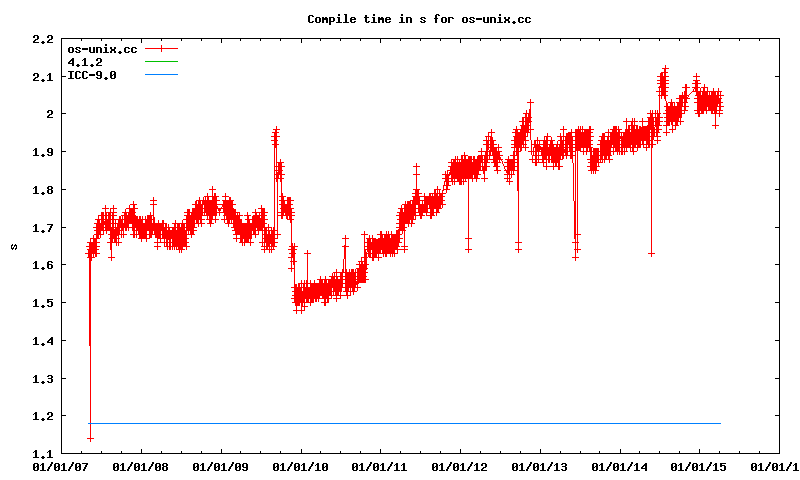This screenshot has width=800, height=480.
Task: Click the horizontal 4.1.2 baseline line
Action: tap(400, 423)
